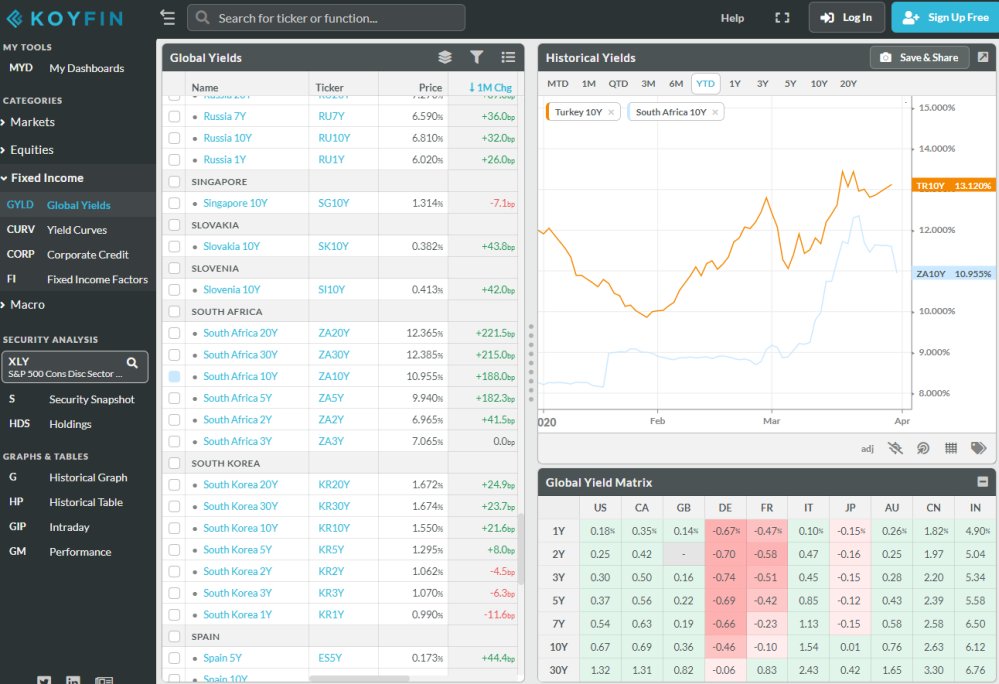Select the YTD time range tab
The width and height of the screenshot is (999, 684).
coord(705,83)
